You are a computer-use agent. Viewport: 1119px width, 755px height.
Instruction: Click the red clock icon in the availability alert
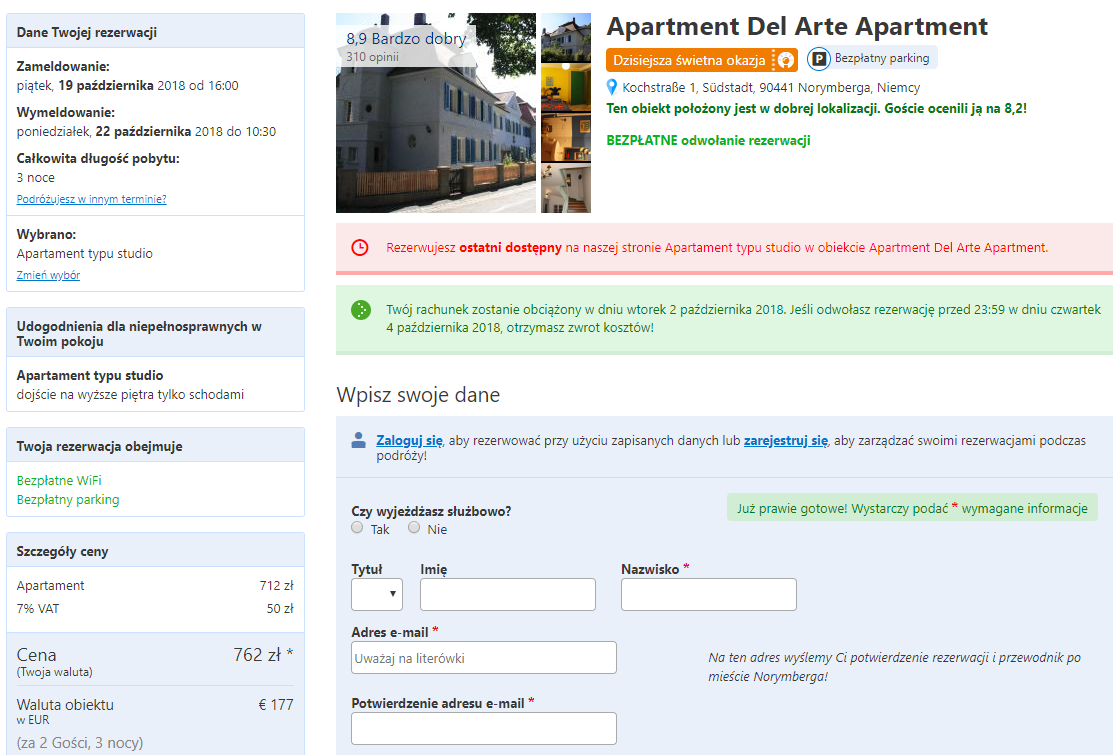tap(360, 248)
